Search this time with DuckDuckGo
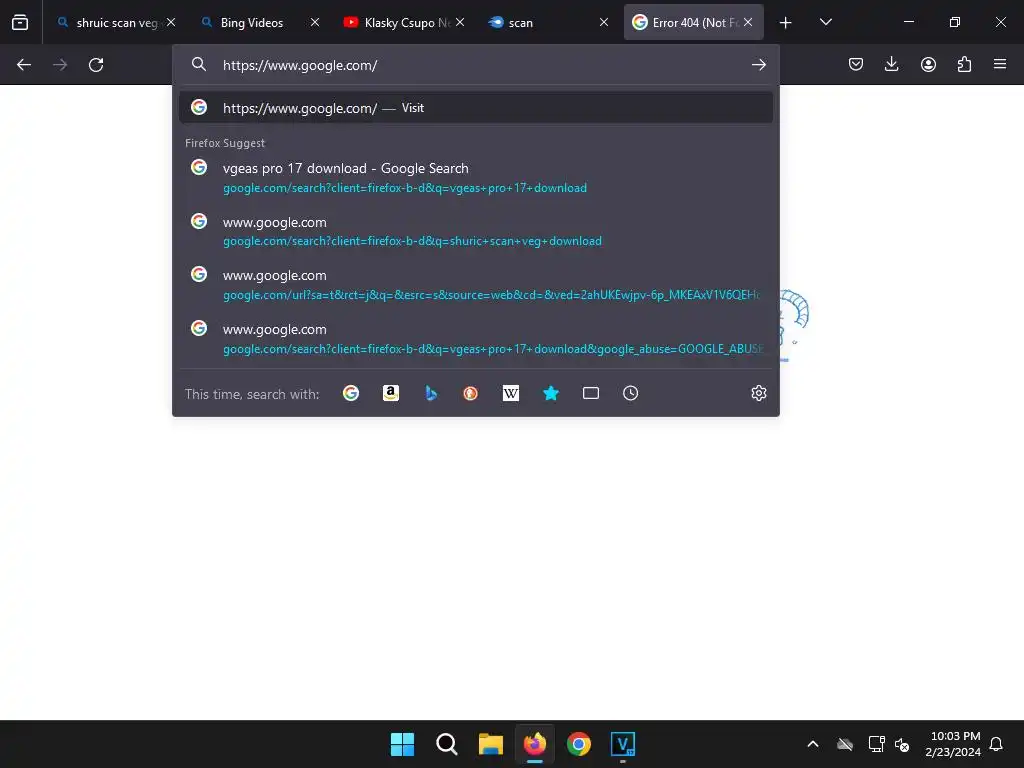Screen dimensions: 1024x768 tap(470, 393)
